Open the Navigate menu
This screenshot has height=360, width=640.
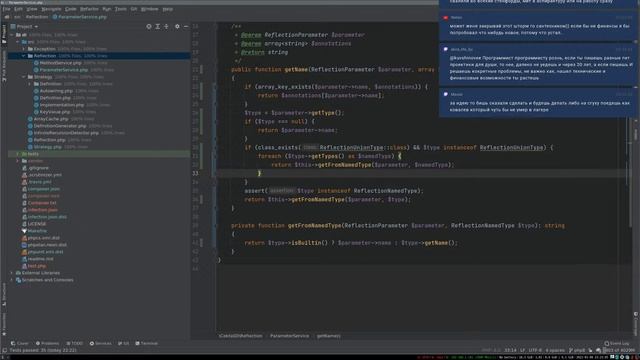51,9
